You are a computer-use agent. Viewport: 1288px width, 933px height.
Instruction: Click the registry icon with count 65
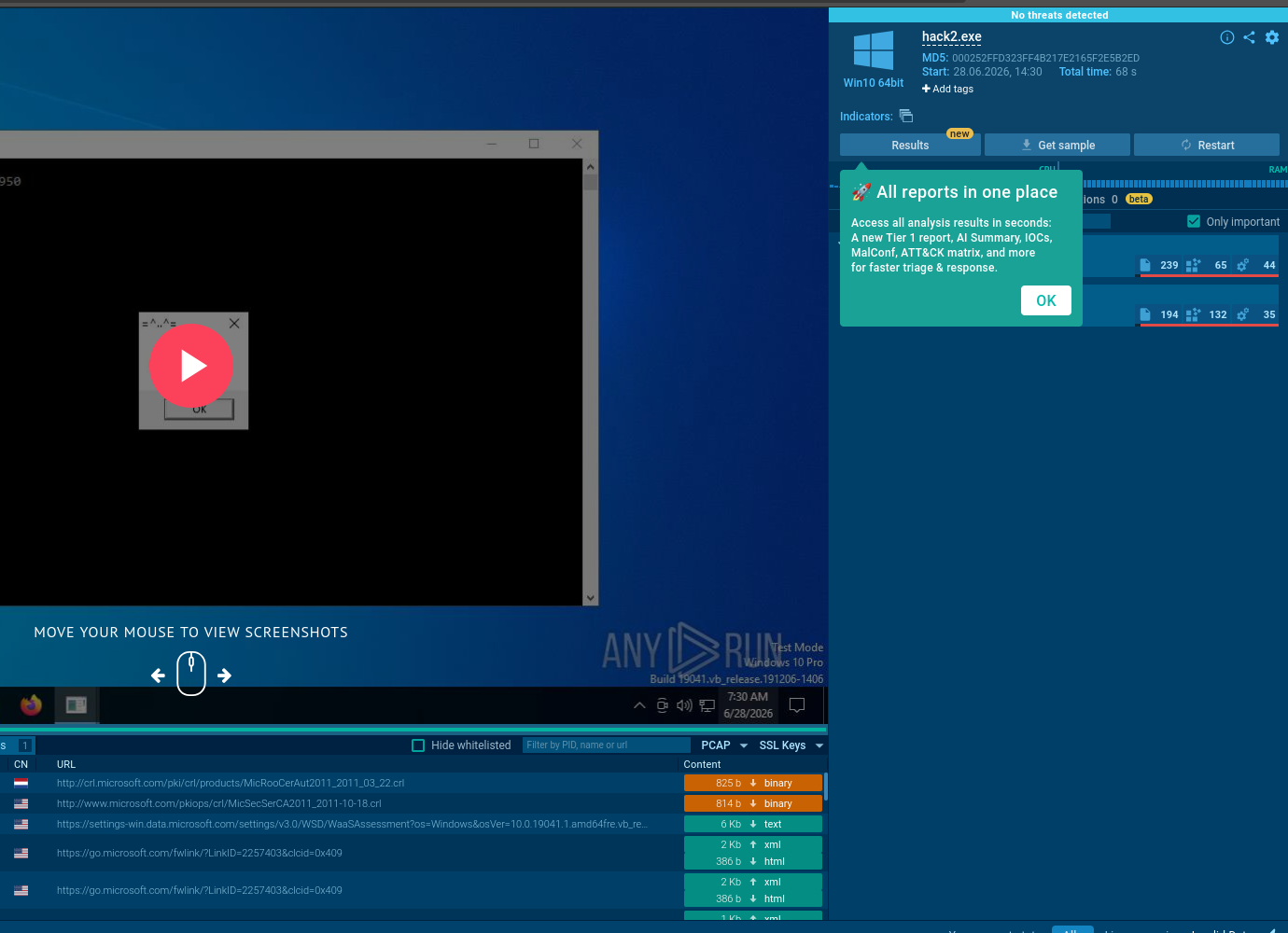(1193, 265)
